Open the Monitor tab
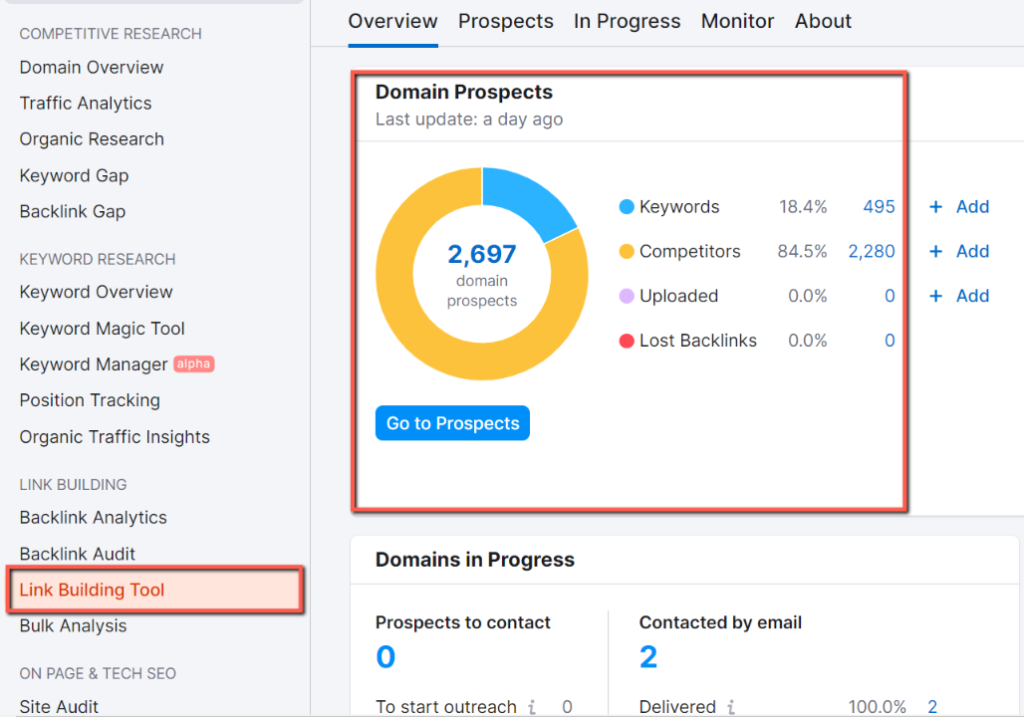This screenshot has width=1024, height=717. click(737, 21)
